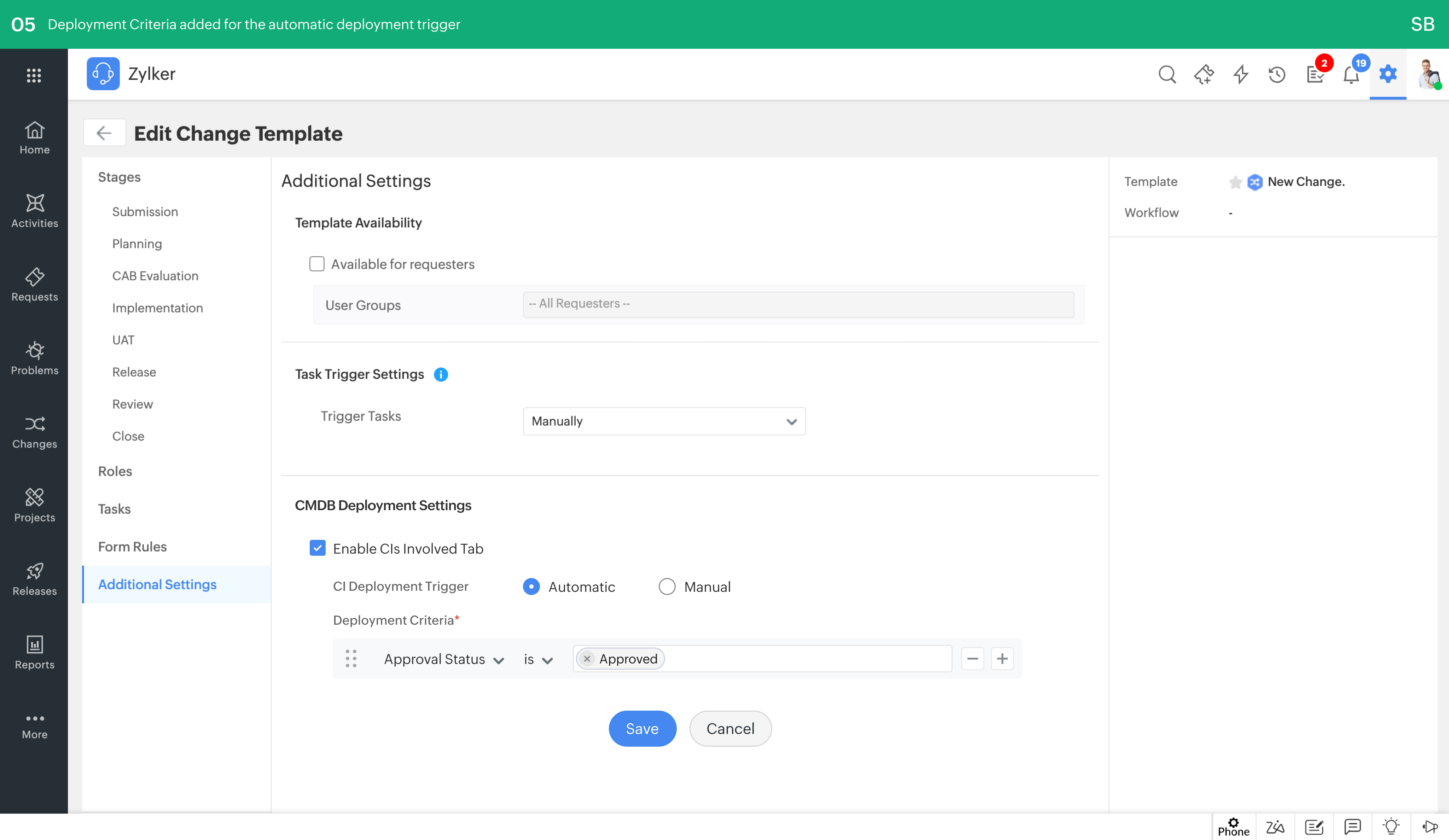The image size is (1449, 840).
Task: Click the Task Trigger Settings info icon
Action: click(441, 374)
